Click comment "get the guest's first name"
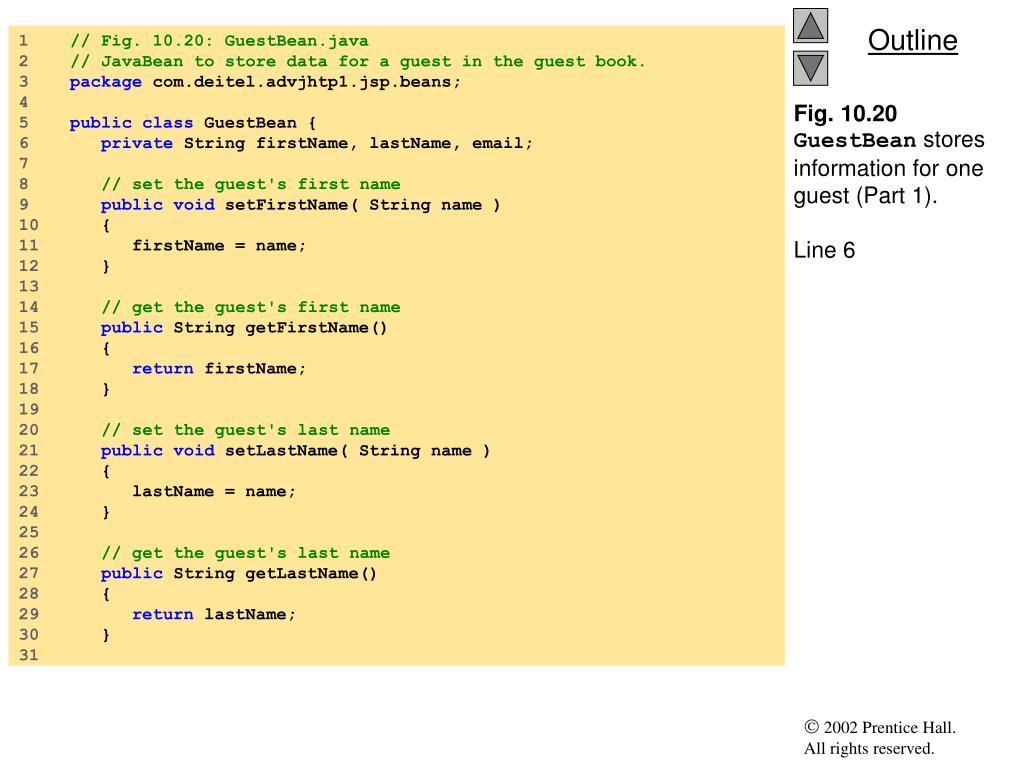The image size is (1024, 768). click(x=251, y=307)
